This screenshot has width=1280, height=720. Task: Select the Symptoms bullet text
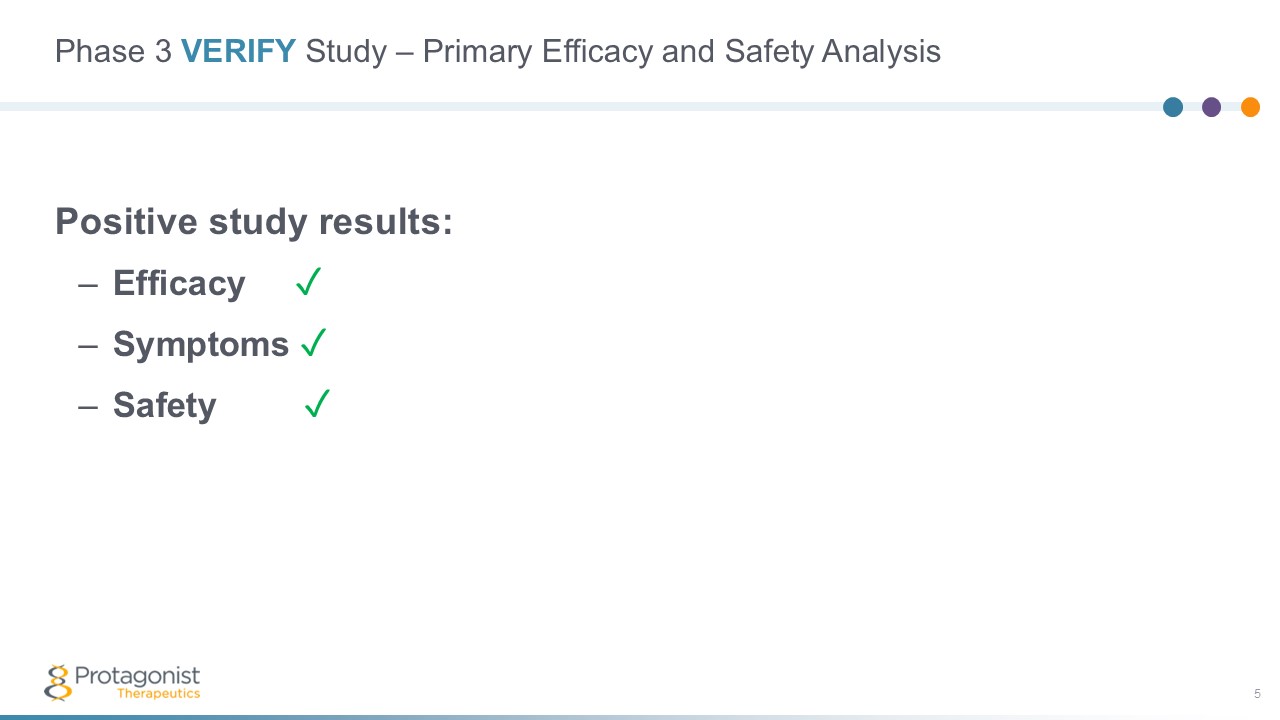[201, 344]
